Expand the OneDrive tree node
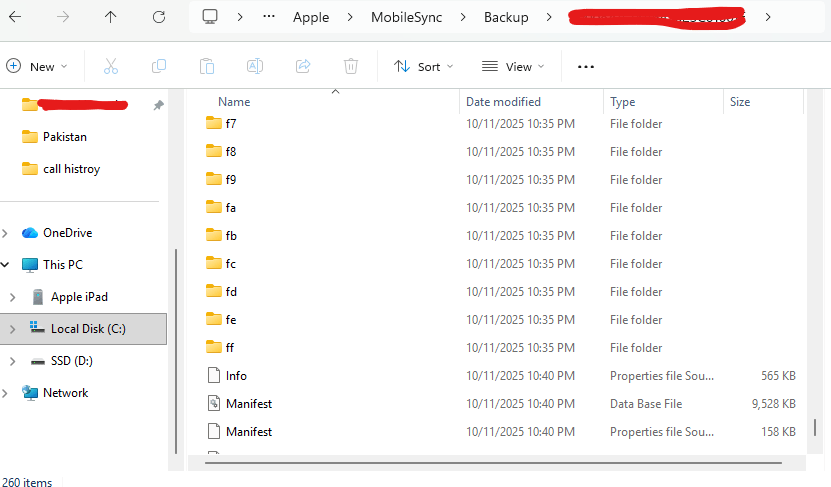831x487 pixels. (x=8, y=233)
